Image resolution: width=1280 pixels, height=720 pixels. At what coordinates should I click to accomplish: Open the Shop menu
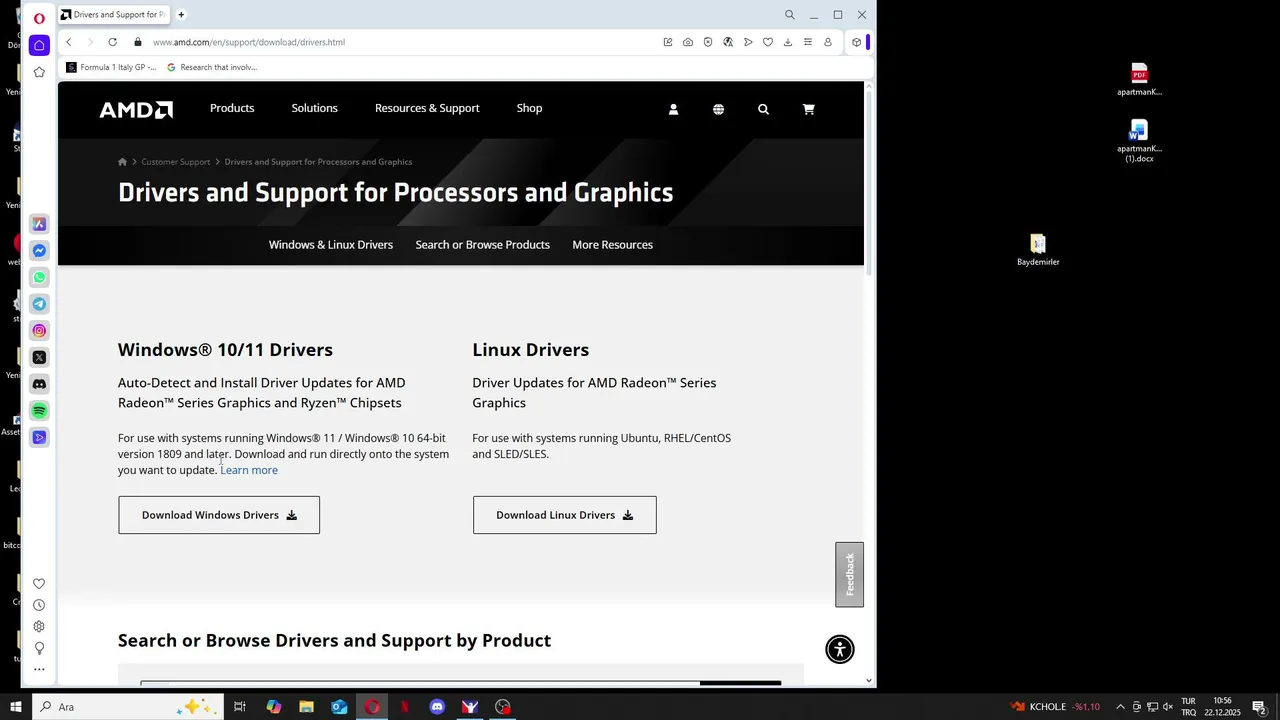pos(529,108)
